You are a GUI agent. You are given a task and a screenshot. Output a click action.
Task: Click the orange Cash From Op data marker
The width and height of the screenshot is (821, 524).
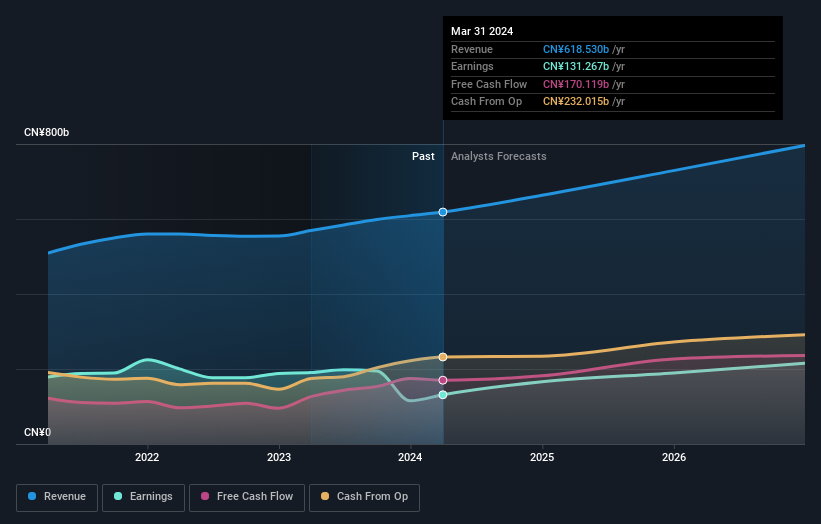pos(443,357)
